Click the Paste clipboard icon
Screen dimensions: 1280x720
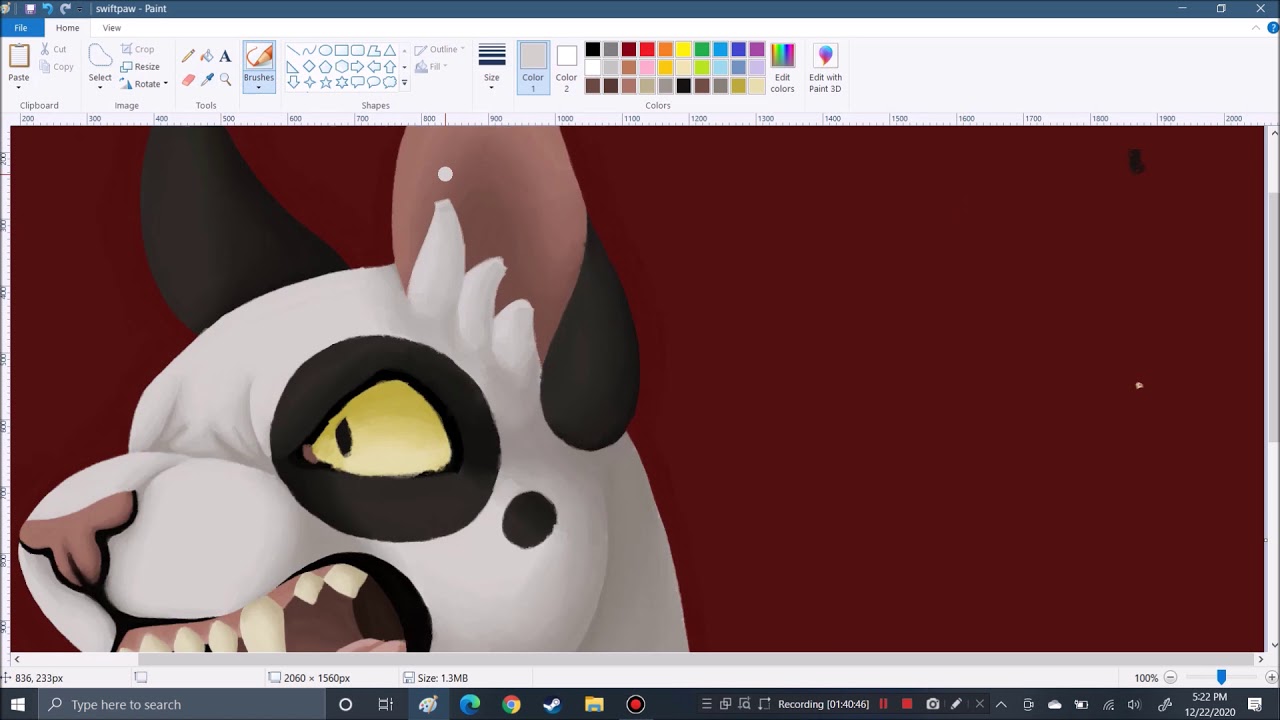click(x=19, y=57)
